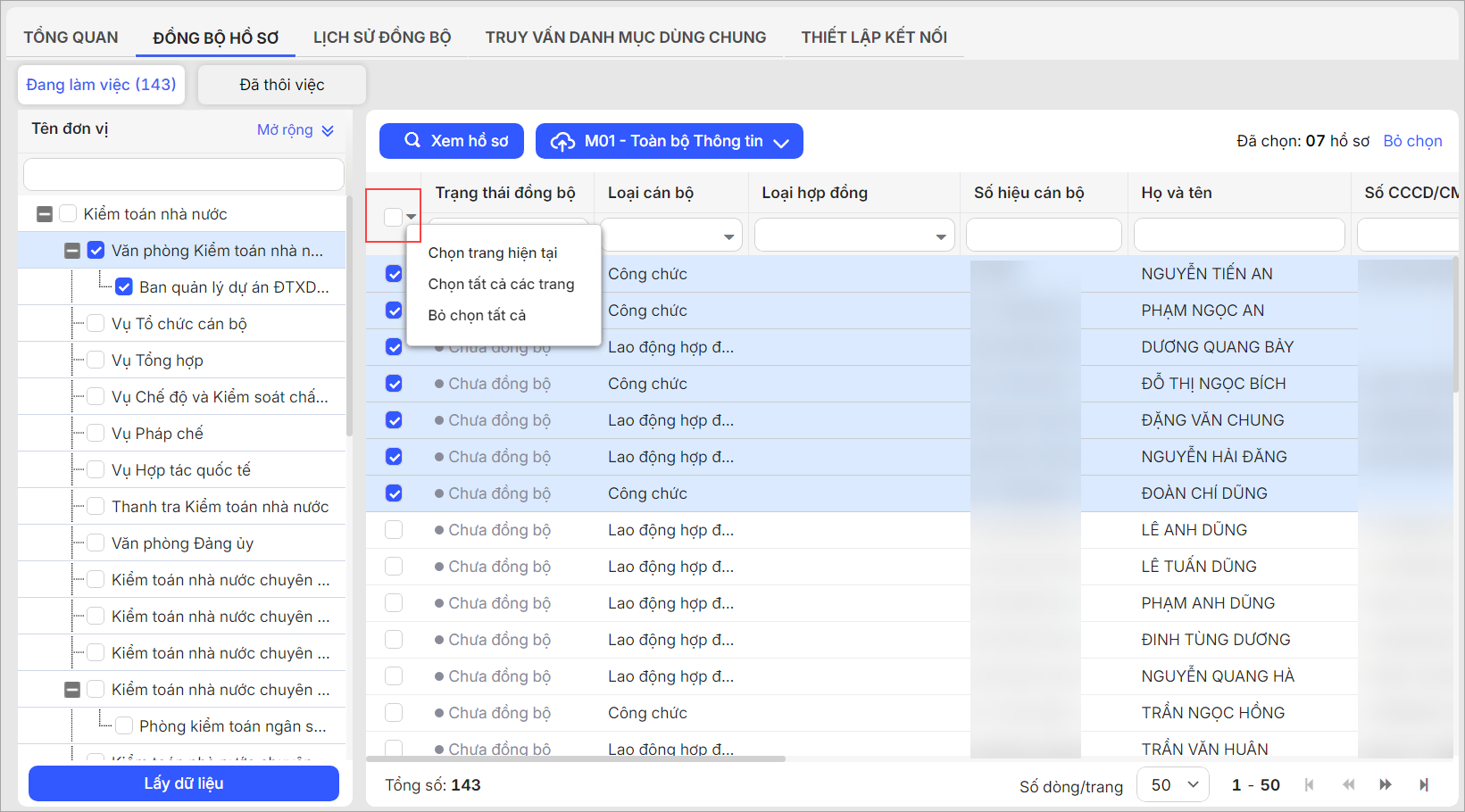The width and height of the screenshot is (1465, 812).
Task: Click the double chevron beside Mở rộng
Action: (328, 130)
